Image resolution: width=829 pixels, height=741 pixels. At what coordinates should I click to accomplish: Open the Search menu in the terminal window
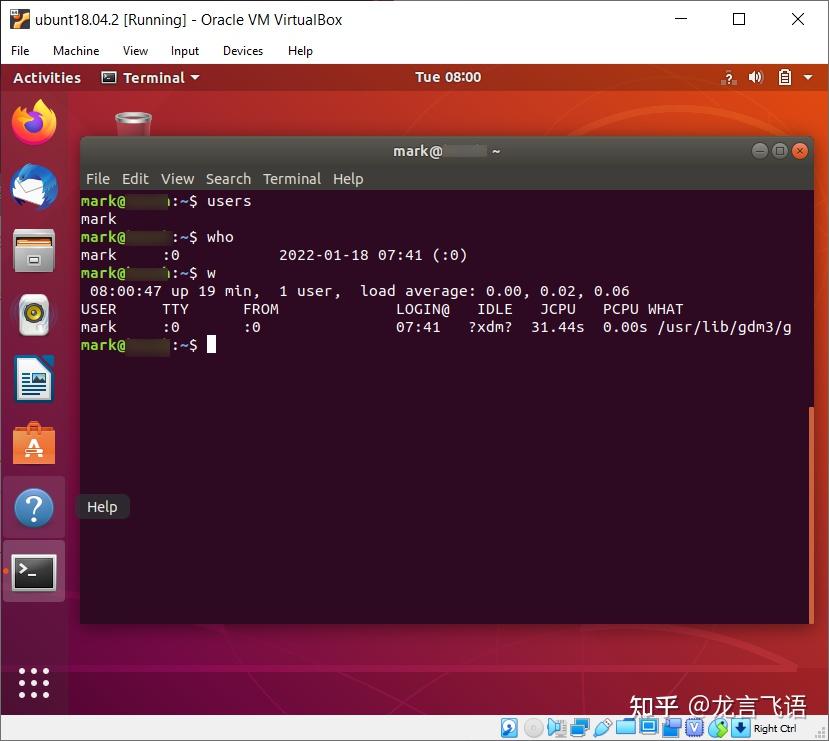[x=228, y=179]
